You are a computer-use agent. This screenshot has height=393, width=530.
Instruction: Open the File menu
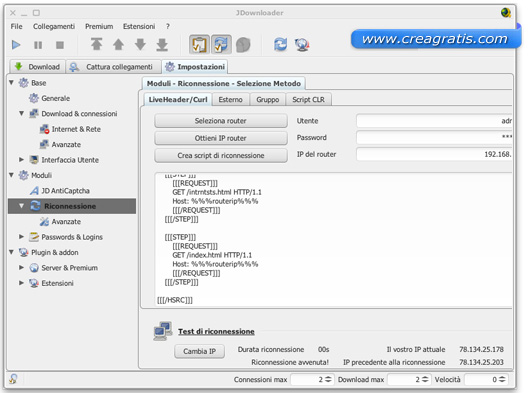[x=16, y=26]
